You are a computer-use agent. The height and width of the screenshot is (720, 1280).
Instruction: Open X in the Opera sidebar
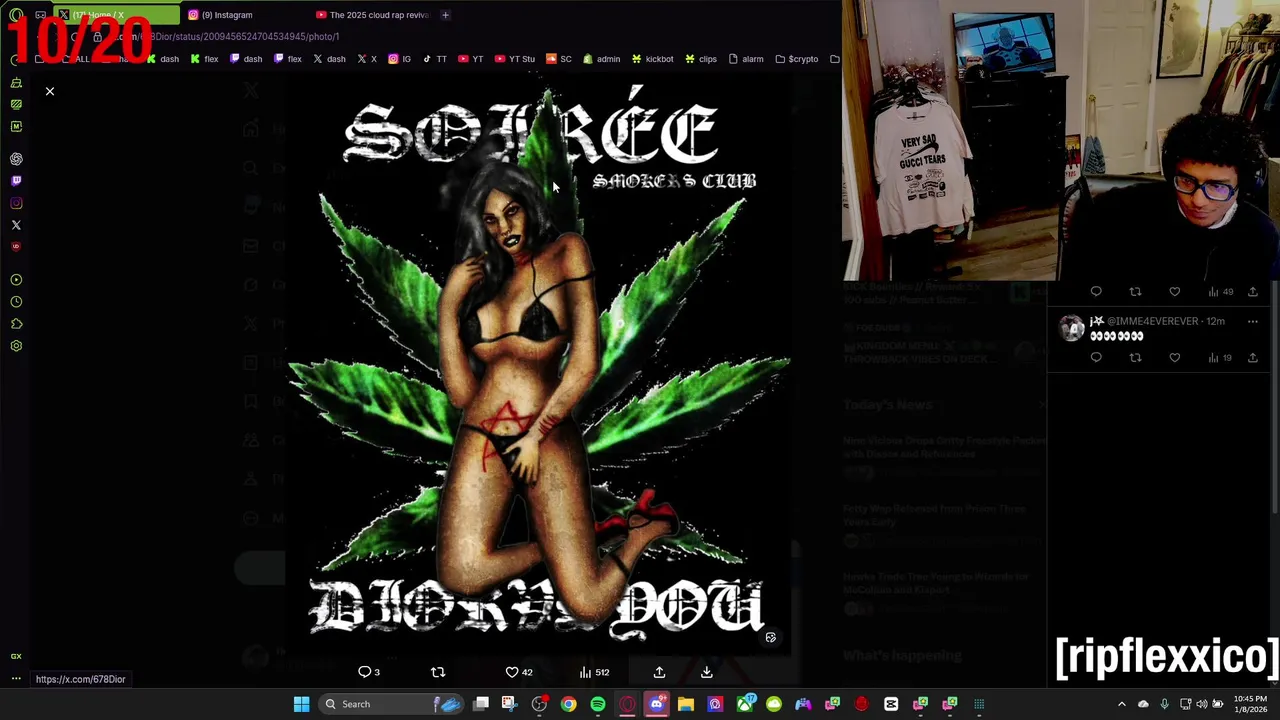[16, 225]
